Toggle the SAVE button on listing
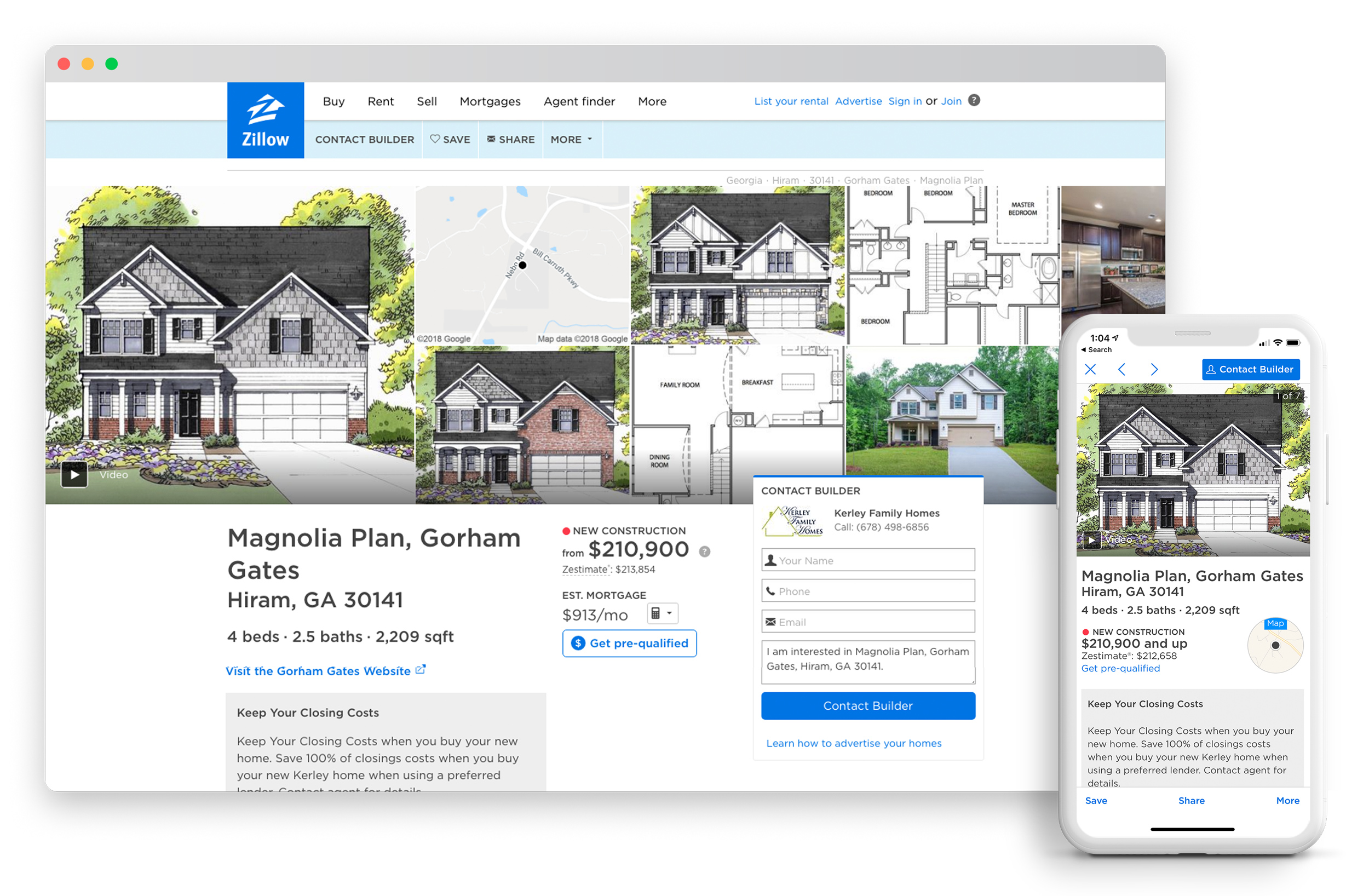 [449, 138]
